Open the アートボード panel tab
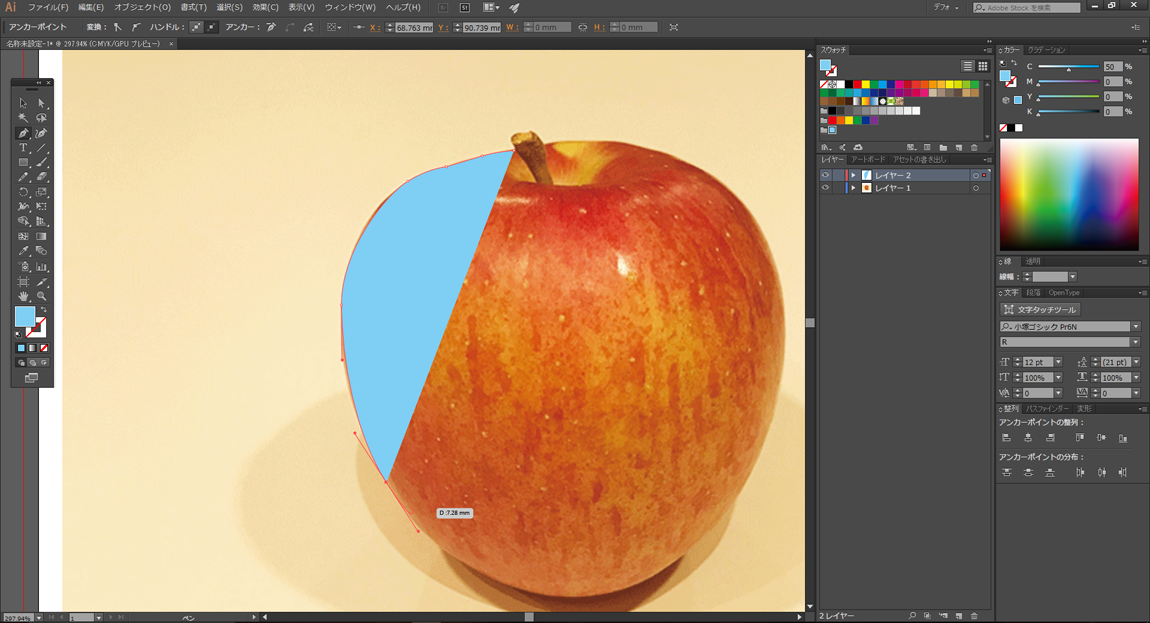Viewport: 1150px width, 623px height. [x=868, y=159]
